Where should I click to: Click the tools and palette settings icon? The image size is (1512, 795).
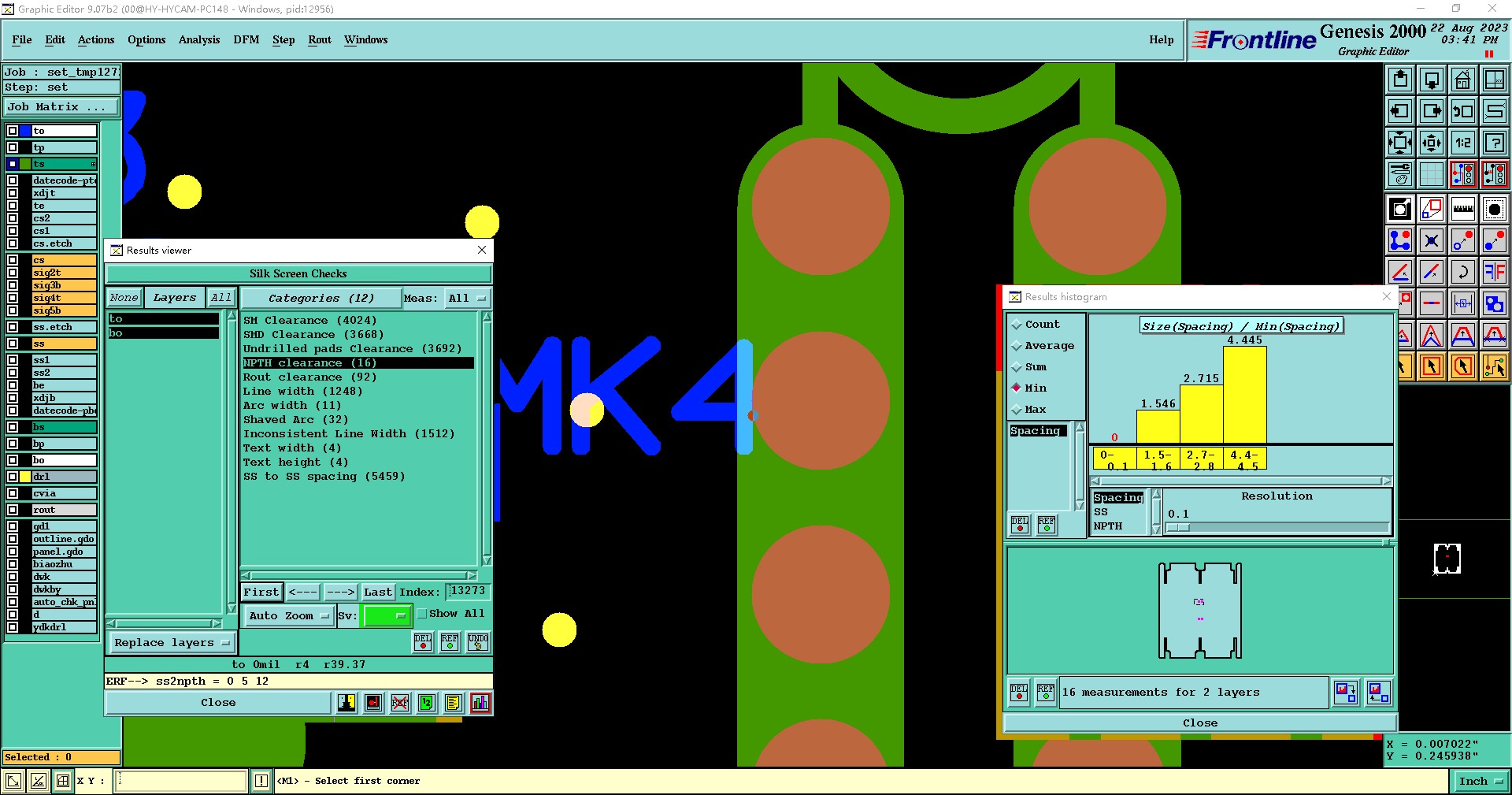1400,174
